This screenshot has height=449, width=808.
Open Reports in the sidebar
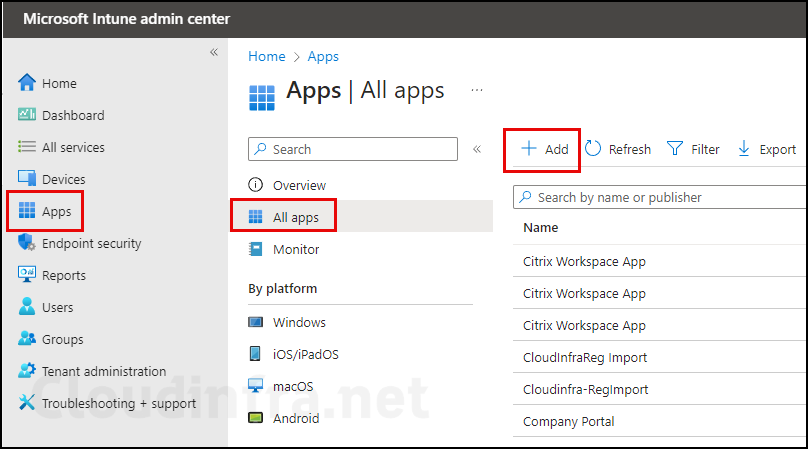[x=64, y=276]
